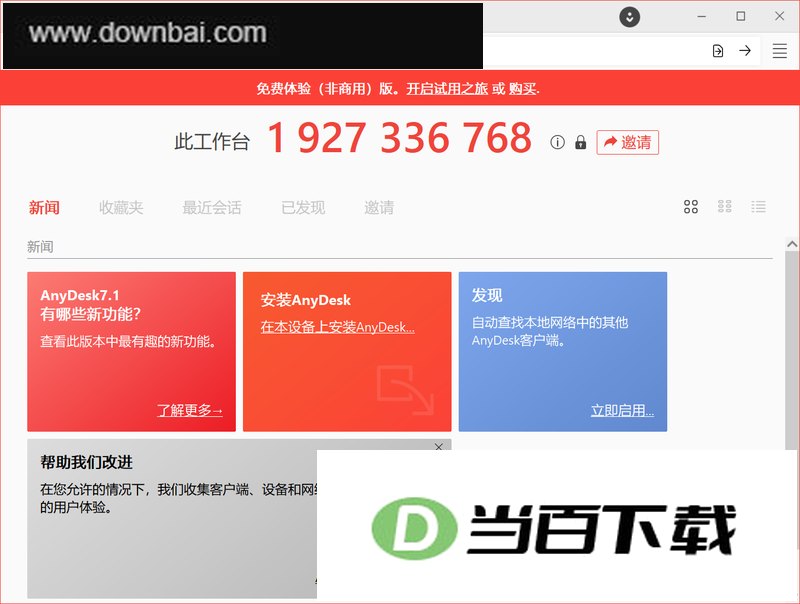Click 了解更多 link on AnyDesk7.1 card
This screenshot has width=800, height=604.
point(190,410)
